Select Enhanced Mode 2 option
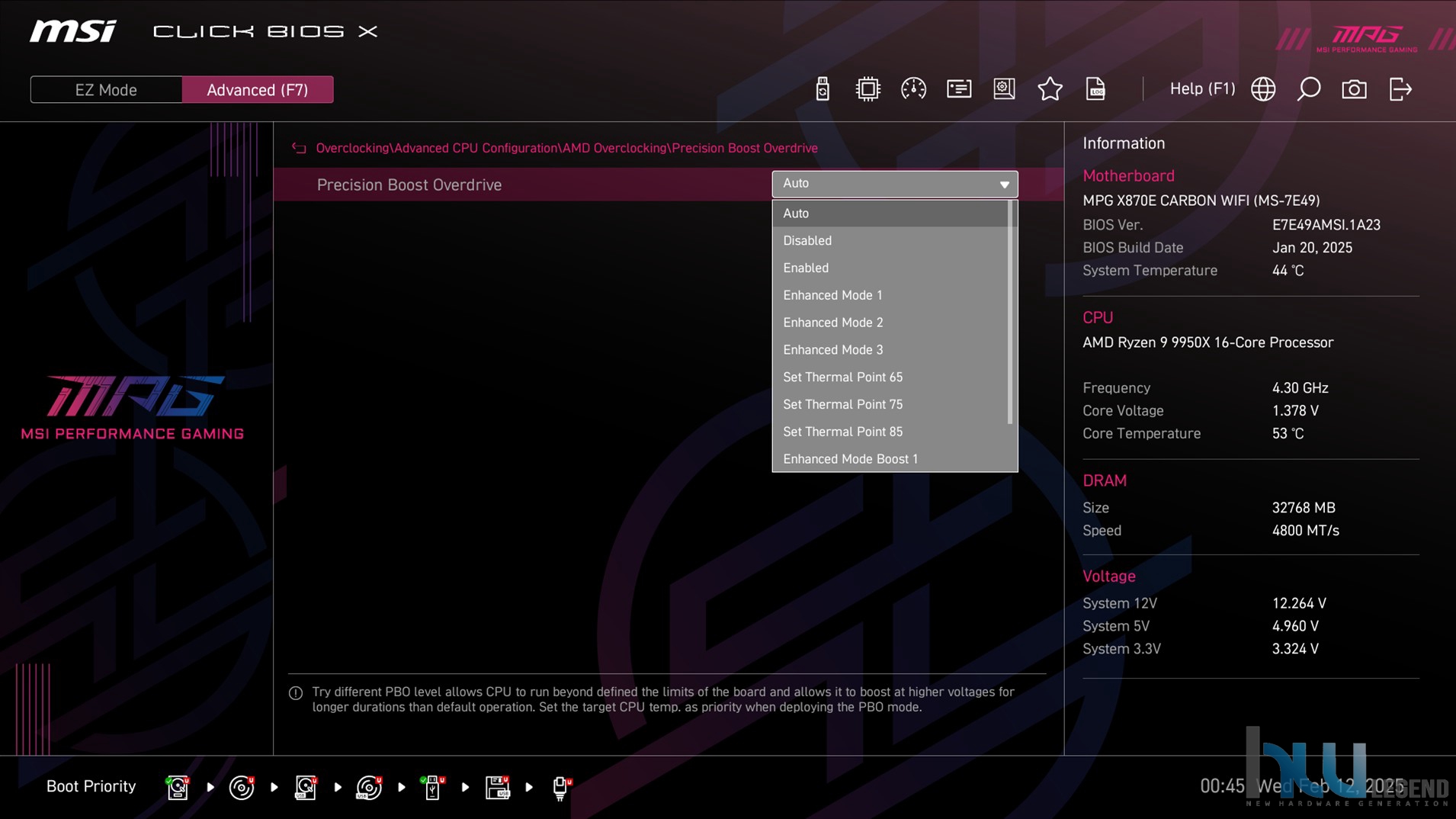 pos(890,323)
